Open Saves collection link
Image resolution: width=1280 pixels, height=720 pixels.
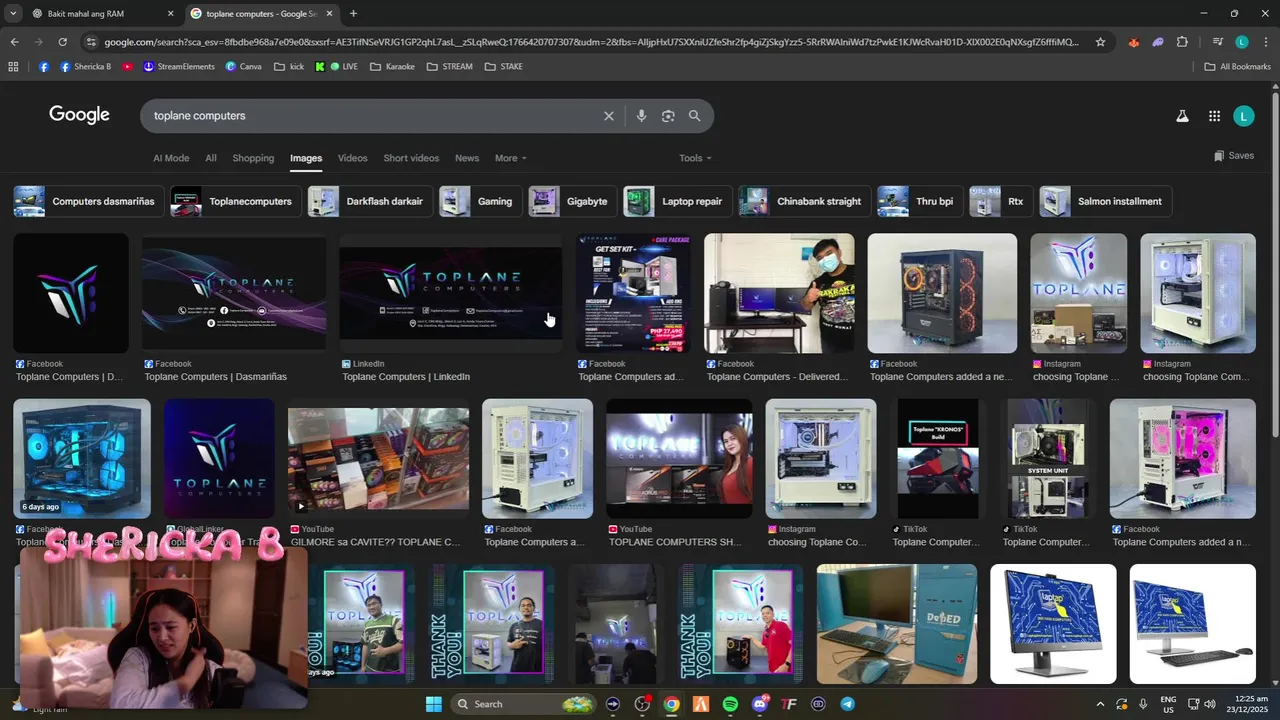[x=1234, y=156]
